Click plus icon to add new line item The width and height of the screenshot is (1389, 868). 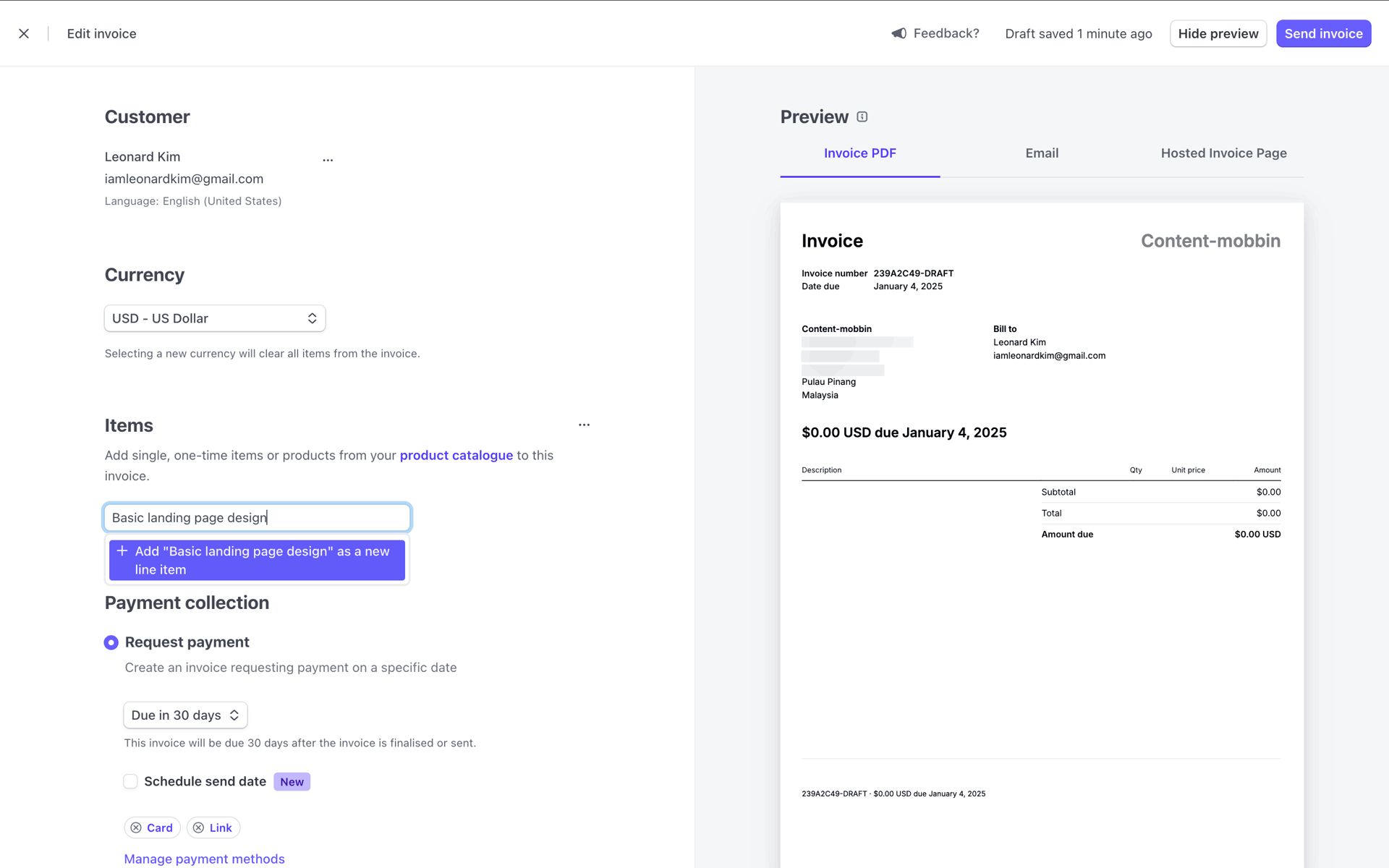click(x=122, y=551)
